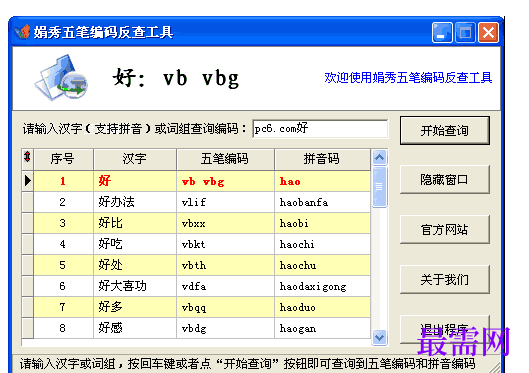
Task: Click the red 'vb vbg' code cell
Action: [x=225, y=181]
